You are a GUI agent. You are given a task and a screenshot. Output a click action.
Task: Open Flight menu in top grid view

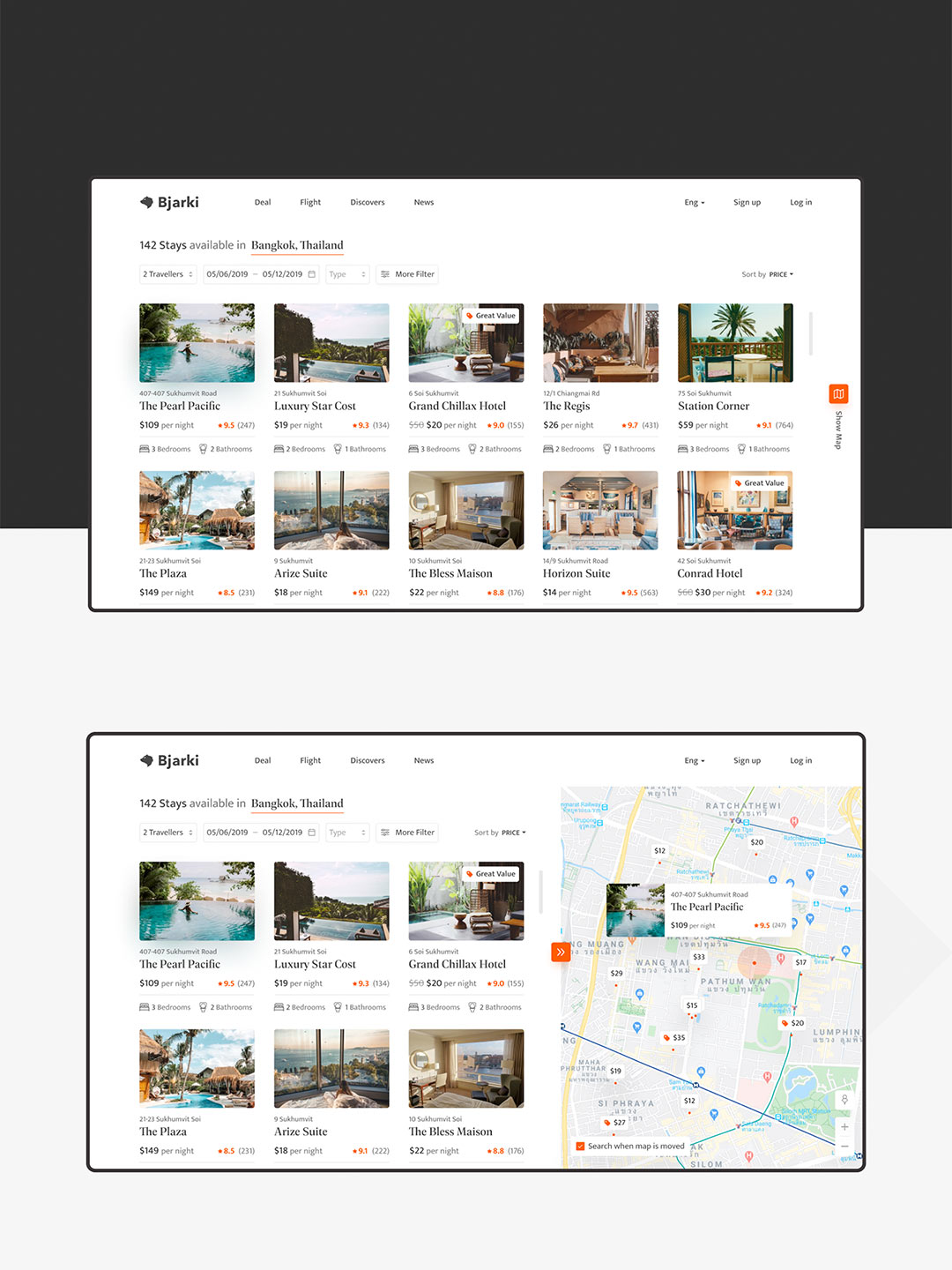click(x=310, y=203)
